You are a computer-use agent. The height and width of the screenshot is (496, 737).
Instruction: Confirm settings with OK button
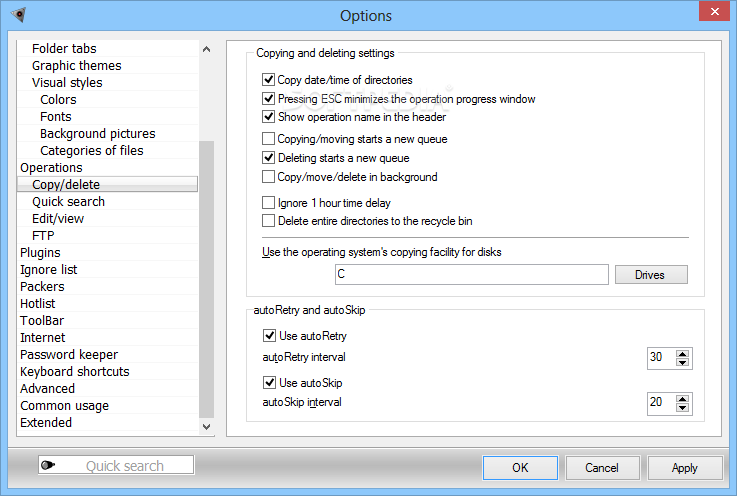tap(520, 468)
